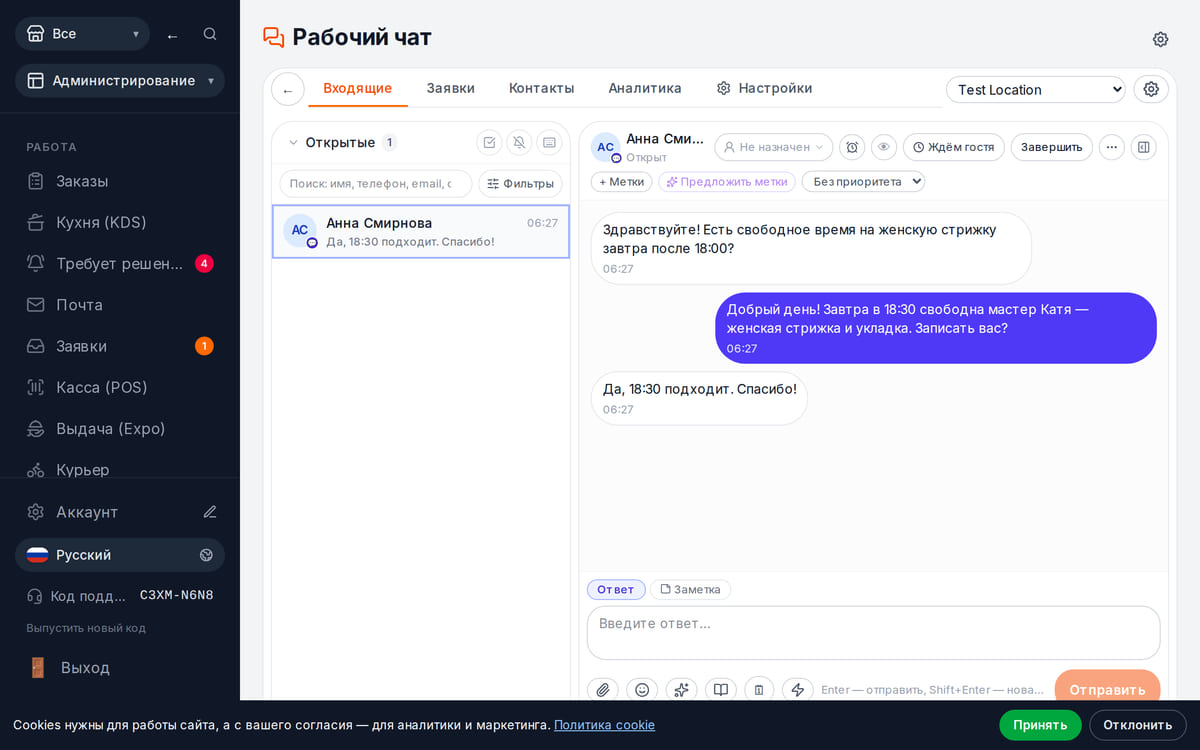Open the Без приоритета priority dropdown

(x=863, y=182)
